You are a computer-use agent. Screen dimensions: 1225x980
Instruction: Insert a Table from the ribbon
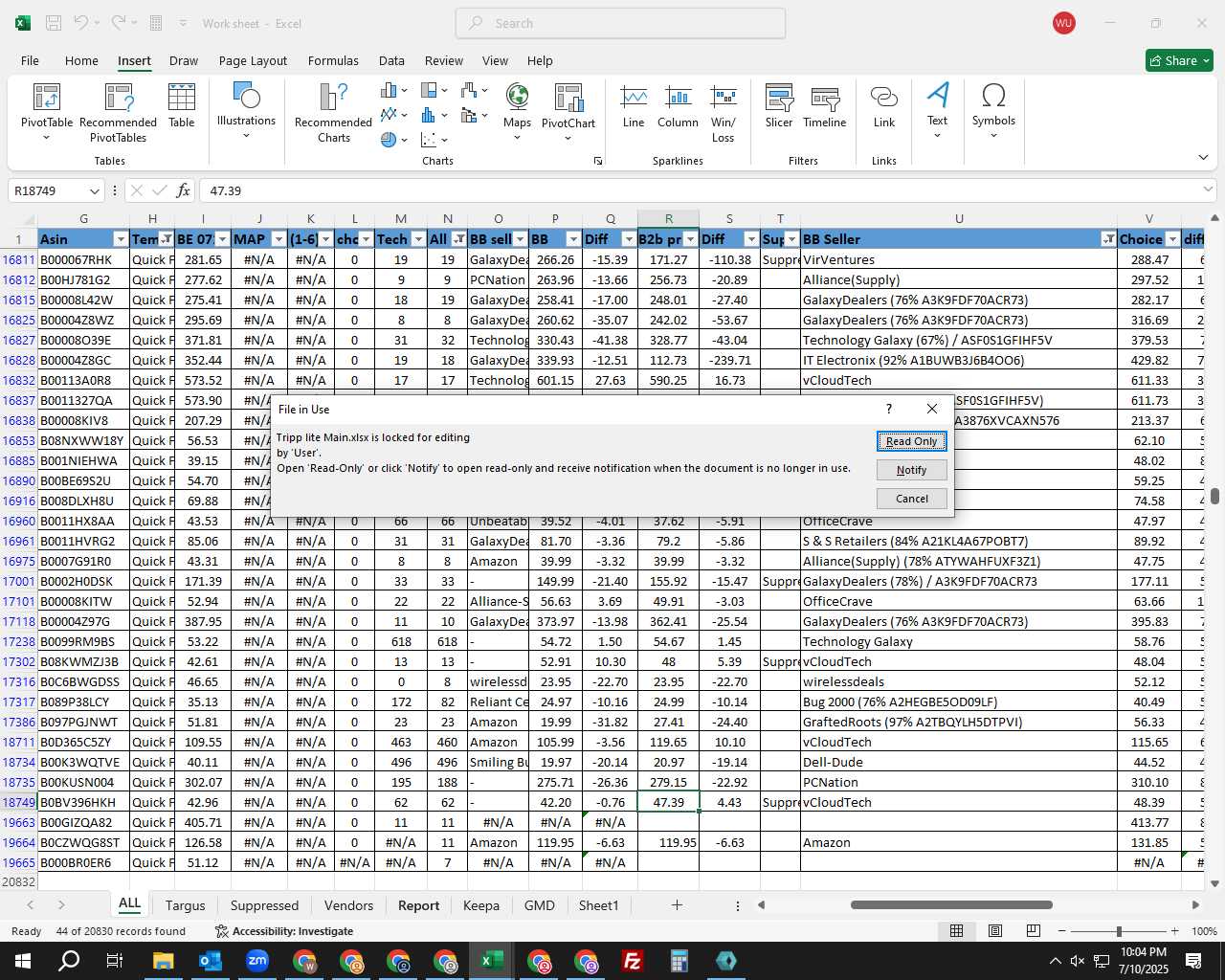(182, 105)
